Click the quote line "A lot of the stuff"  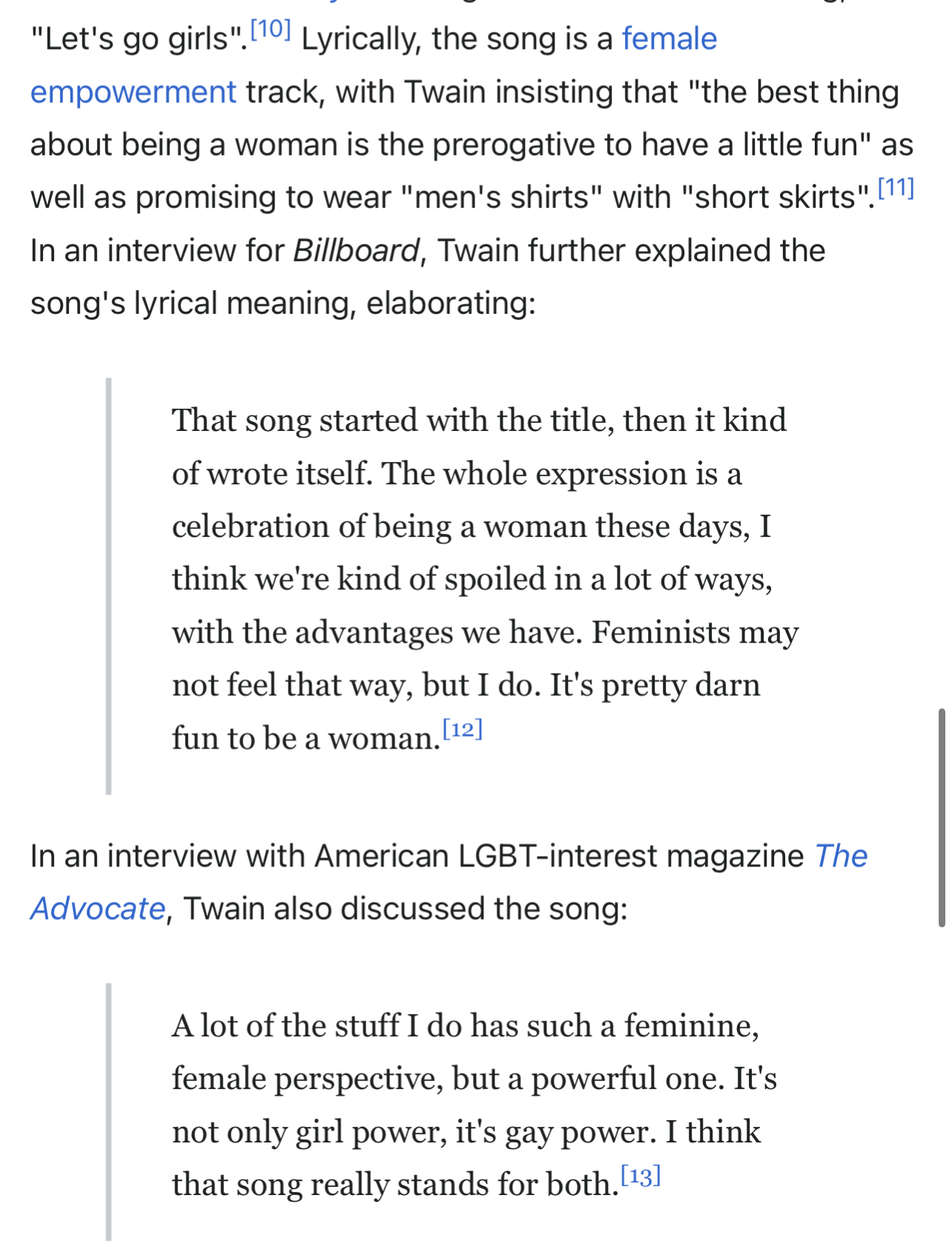click(x=465, y=1026)
